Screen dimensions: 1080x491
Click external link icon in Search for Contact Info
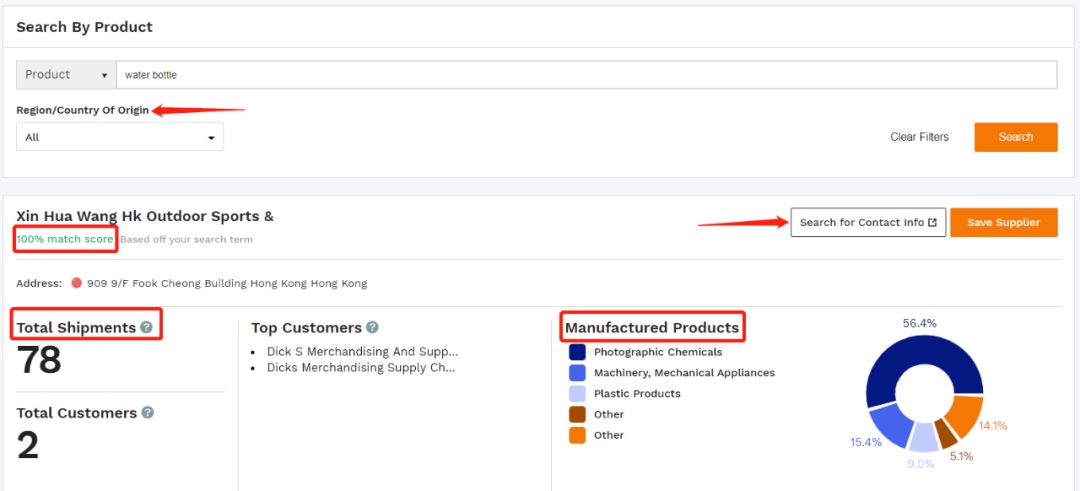click(933, 222)
